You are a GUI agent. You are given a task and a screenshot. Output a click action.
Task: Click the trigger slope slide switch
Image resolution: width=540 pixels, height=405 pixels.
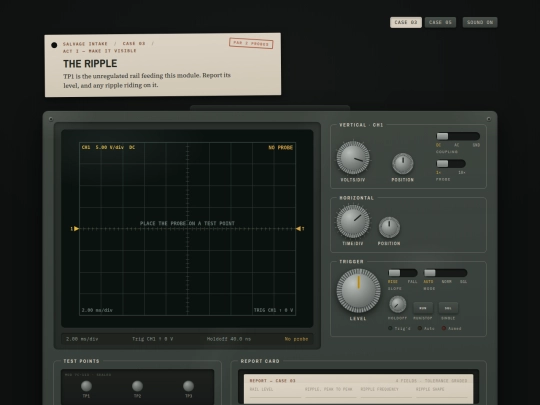403,273
